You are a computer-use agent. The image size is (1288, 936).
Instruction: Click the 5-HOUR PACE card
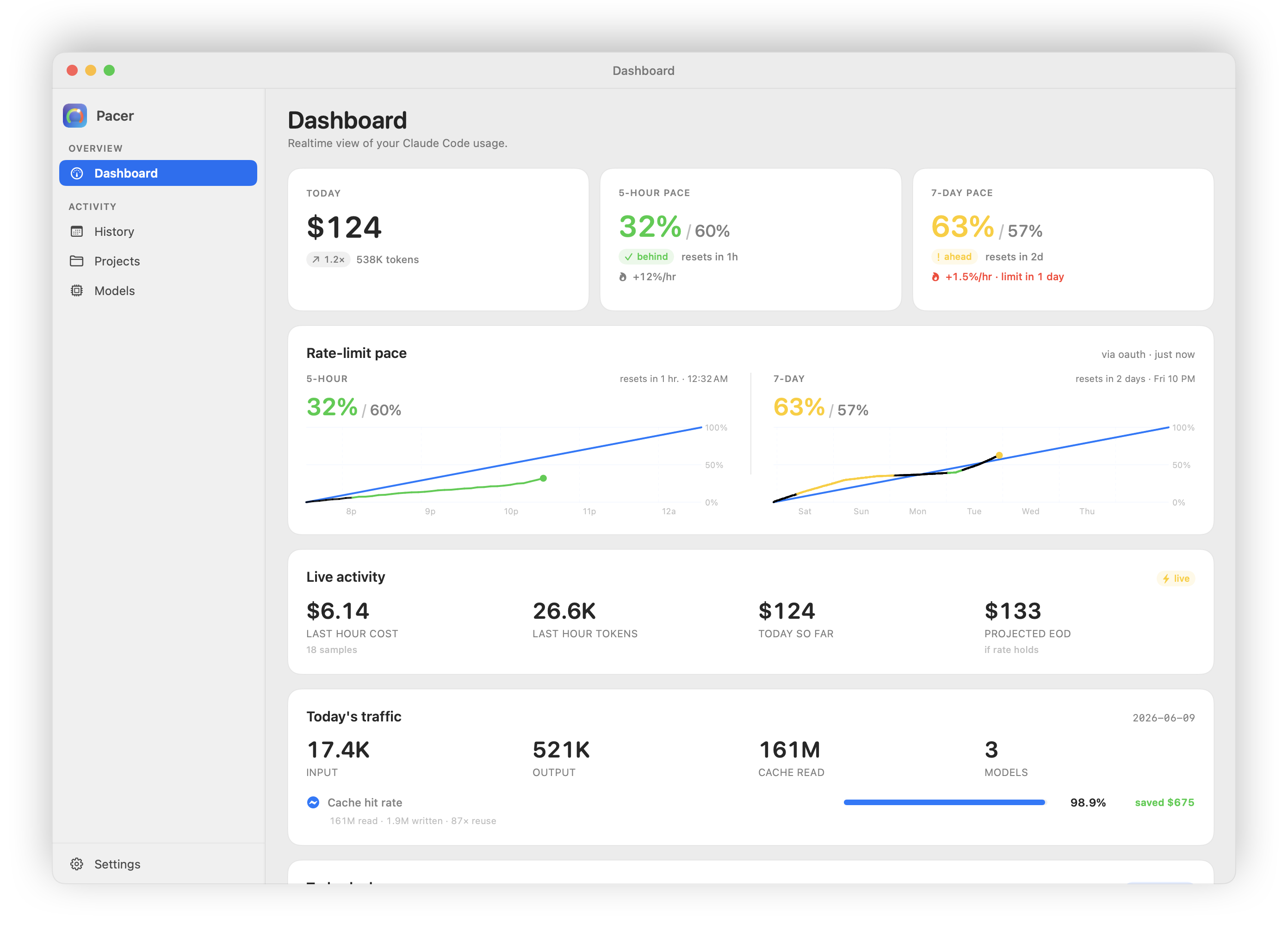click(750, 240)
